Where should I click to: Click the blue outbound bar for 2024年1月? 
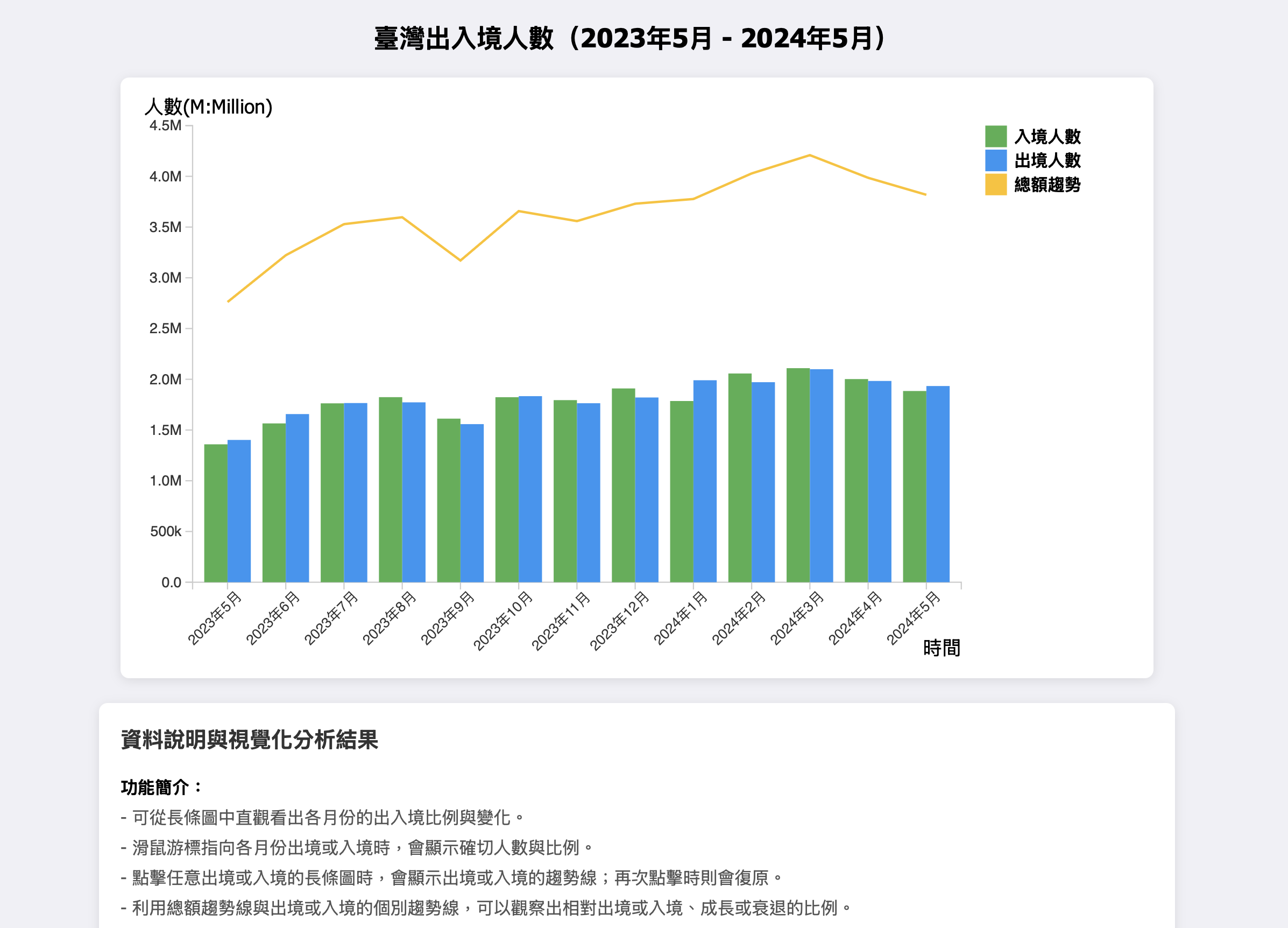(x=705, y=481)
